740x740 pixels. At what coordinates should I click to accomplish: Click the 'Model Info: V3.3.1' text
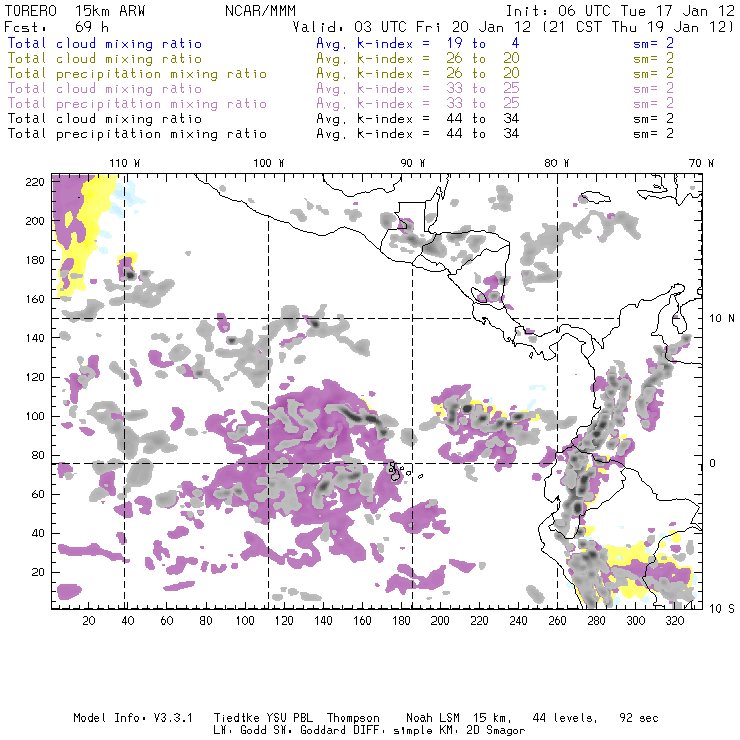133,718
